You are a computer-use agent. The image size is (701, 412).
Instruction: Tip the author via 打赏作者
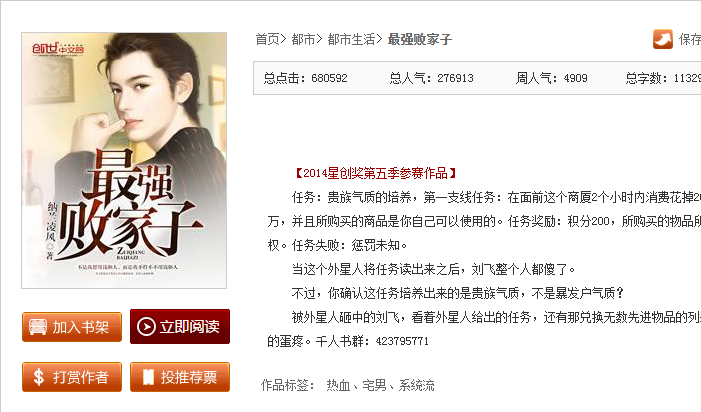[x=72, y=377]
